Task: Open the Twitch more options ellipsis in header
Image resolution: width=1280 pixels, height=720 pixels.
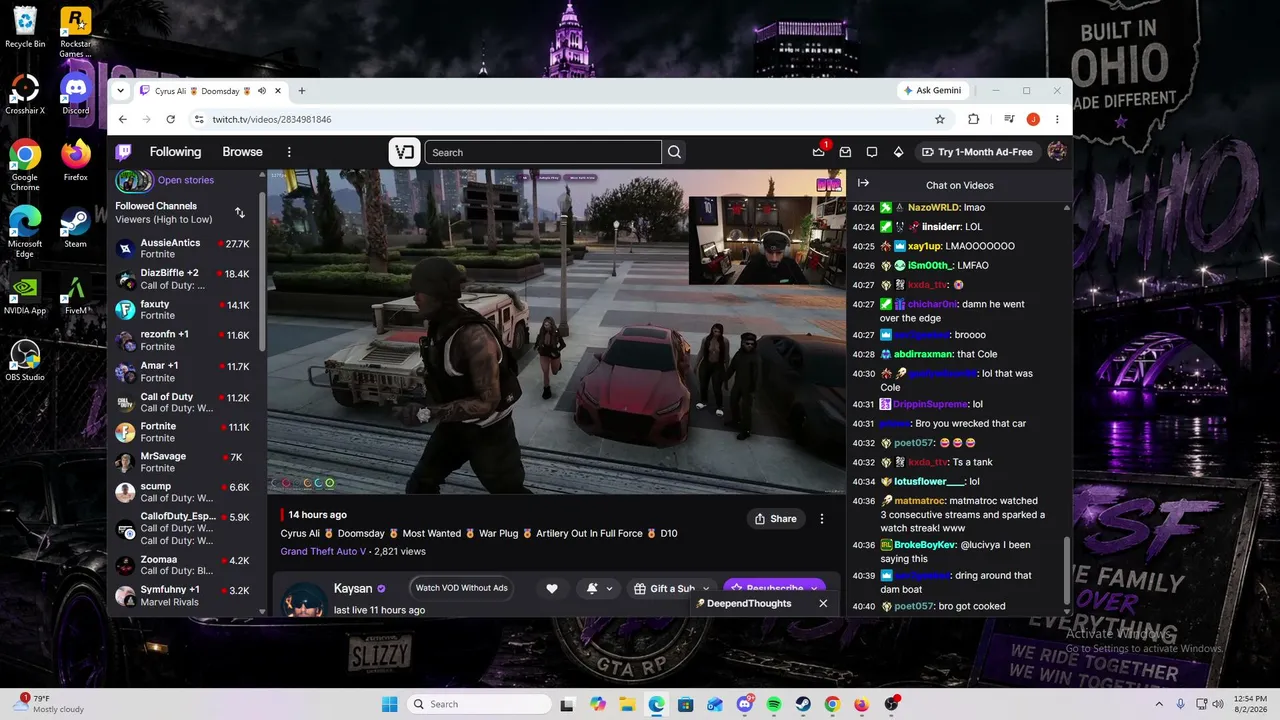Action: coord(289,152)
